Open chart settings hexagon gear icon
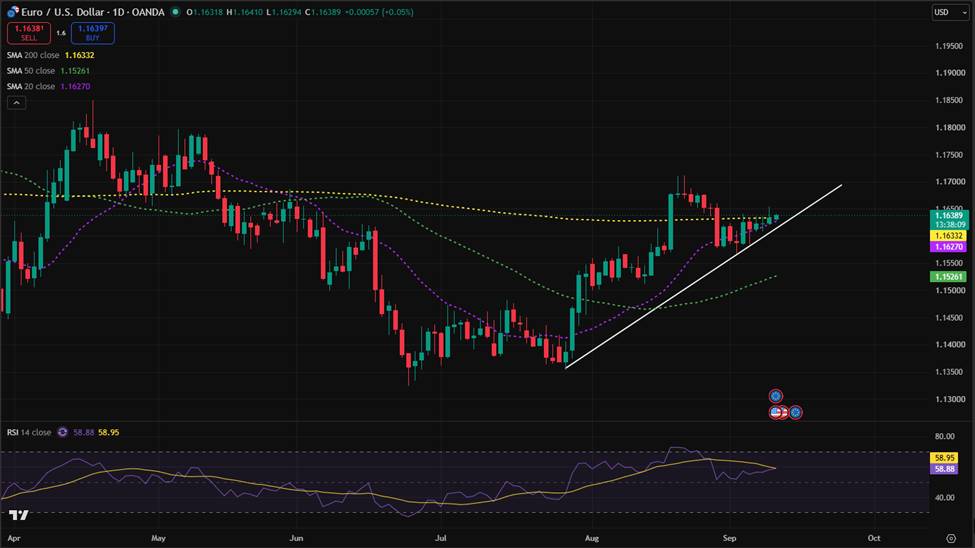The image size is (975, 548). [x=951, y=538]
